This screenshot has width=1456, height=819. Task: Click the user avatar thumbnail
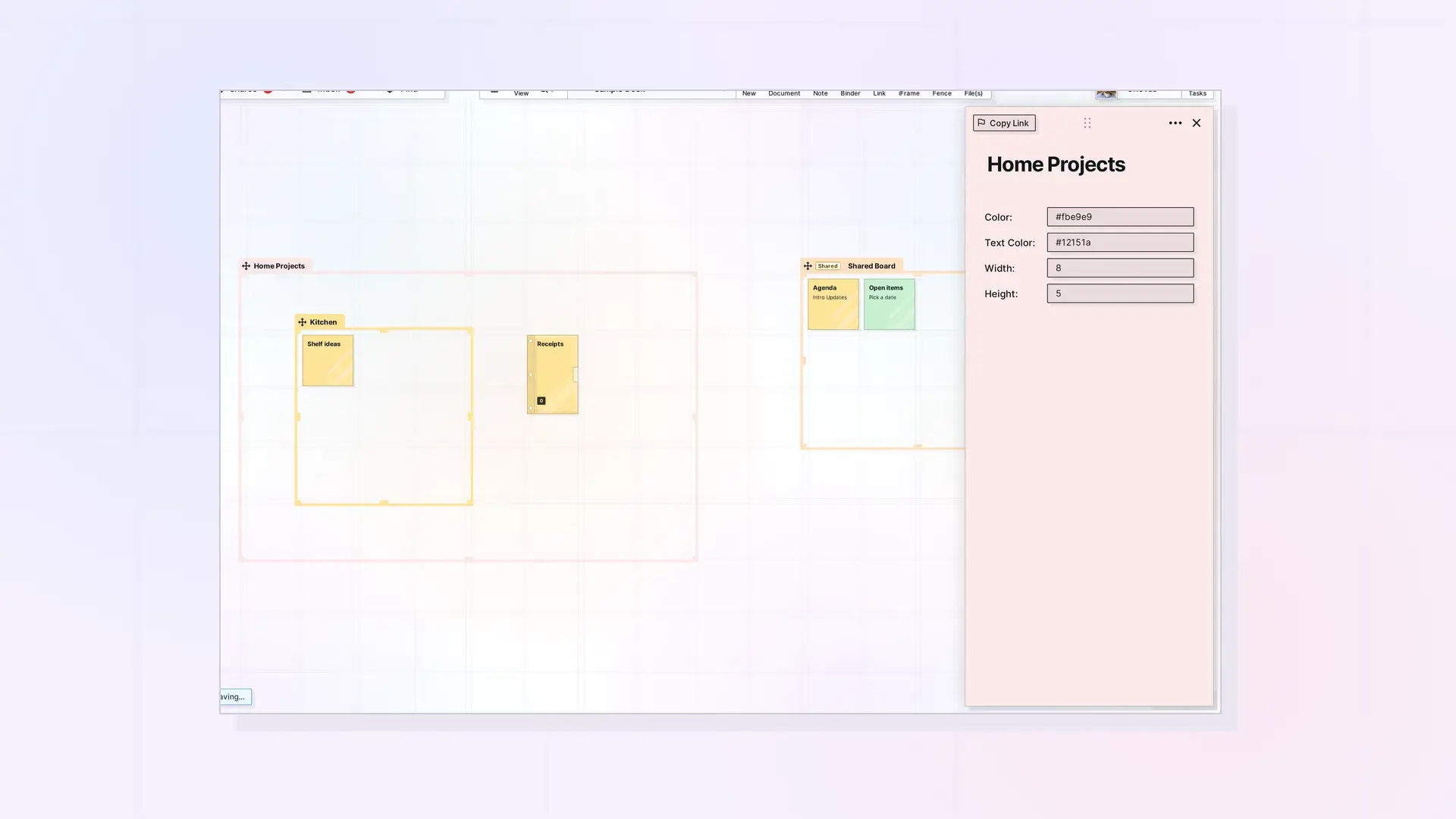click(1106, 93)
